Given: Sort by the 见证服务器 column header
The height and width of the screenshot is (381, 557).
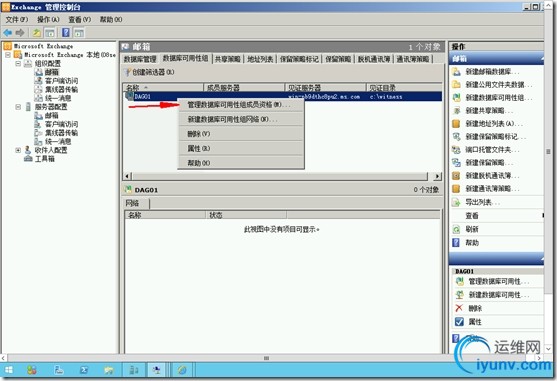Looking at the screenshot, I should pyautogui.click(x=325, y=87).
